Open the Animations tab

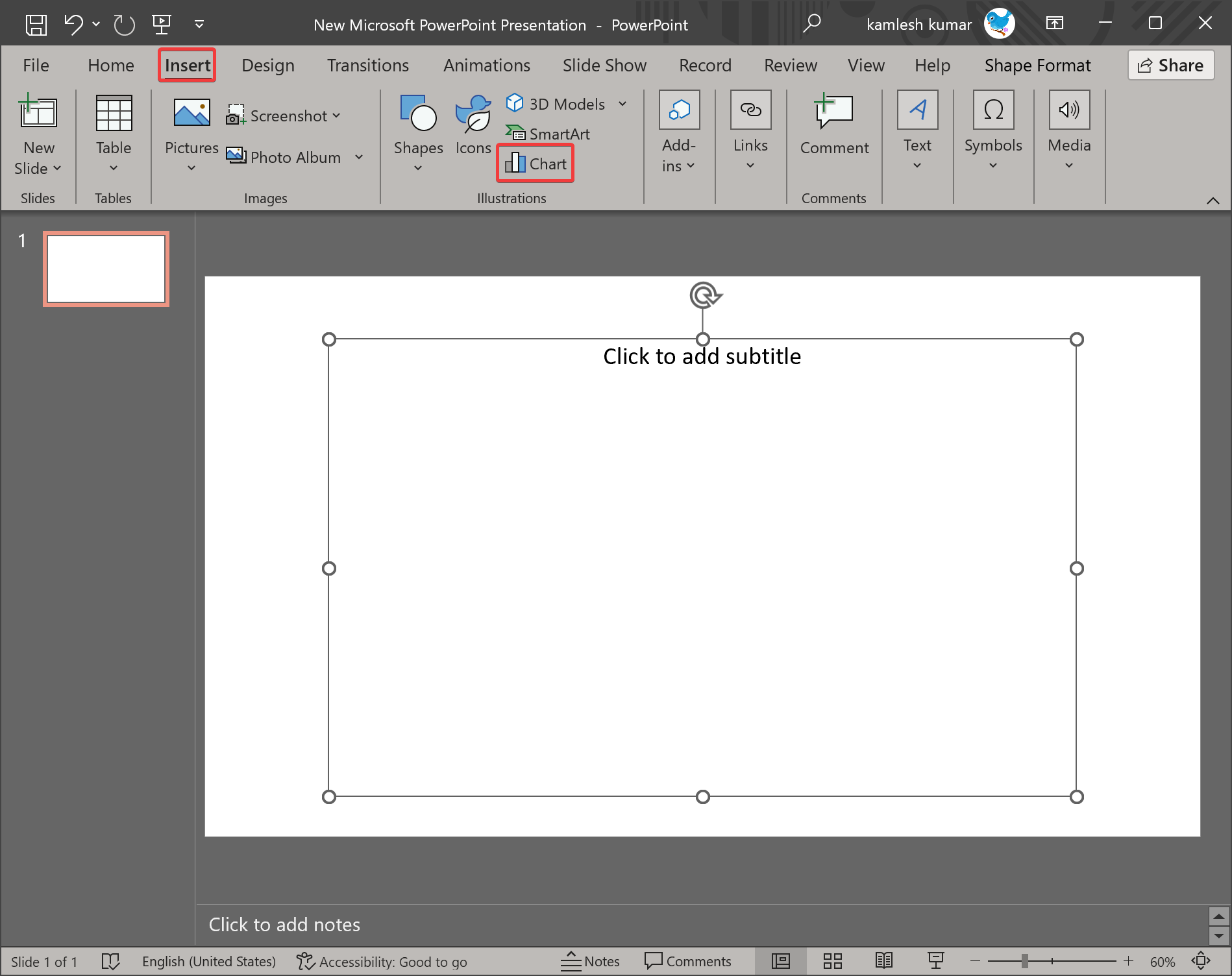(x=487, y=66)
